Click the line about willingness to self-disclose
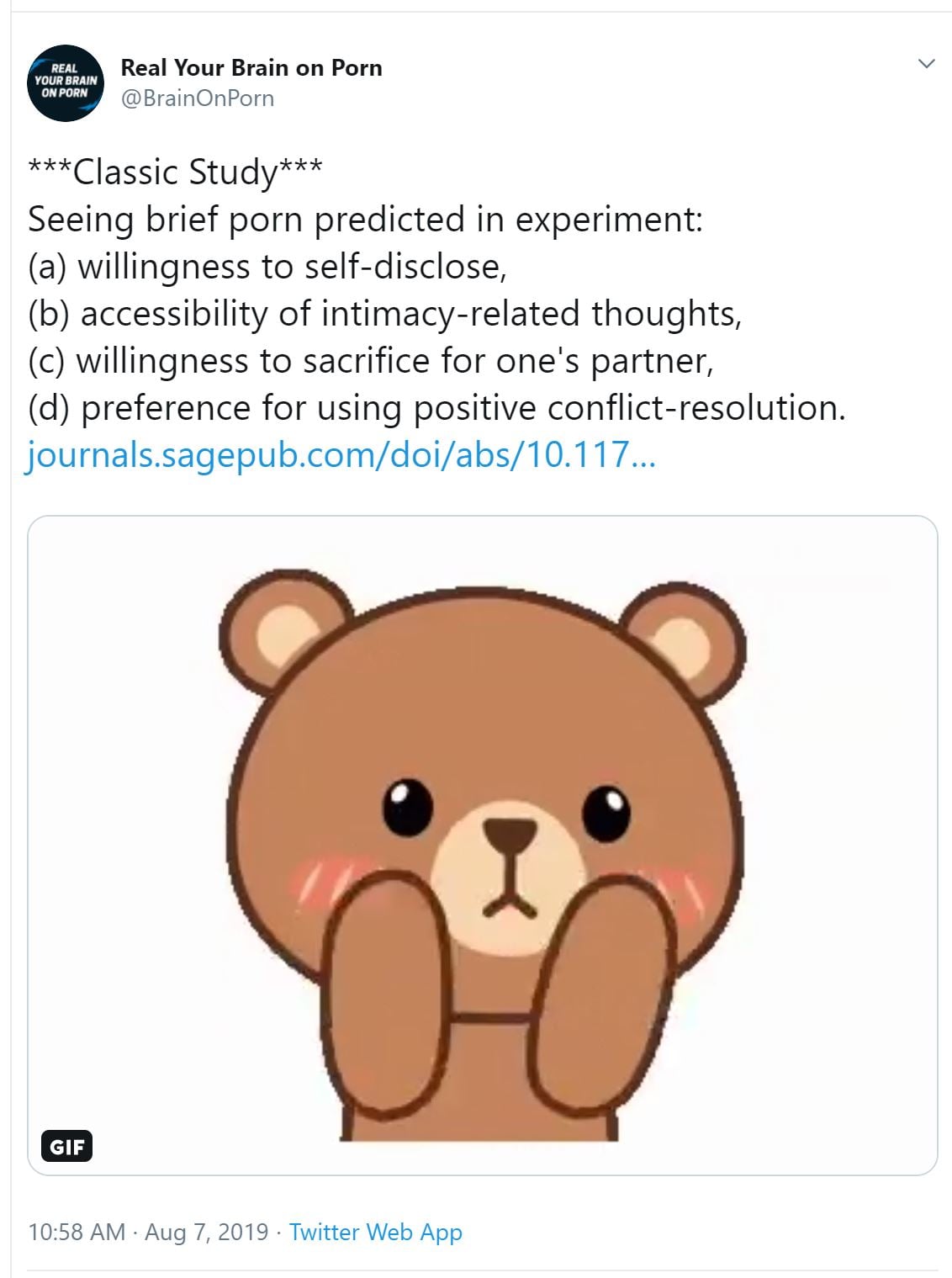 pos(267,266)
